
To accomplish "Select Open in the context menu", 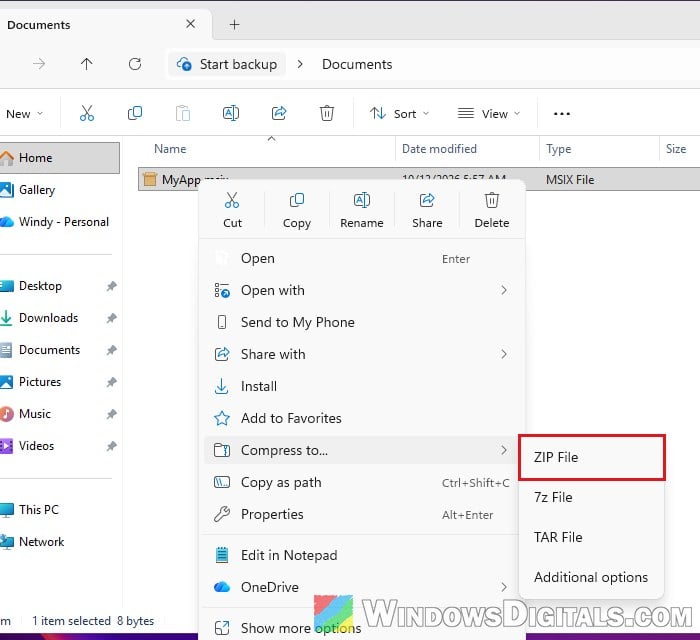I will click(362, 258).
